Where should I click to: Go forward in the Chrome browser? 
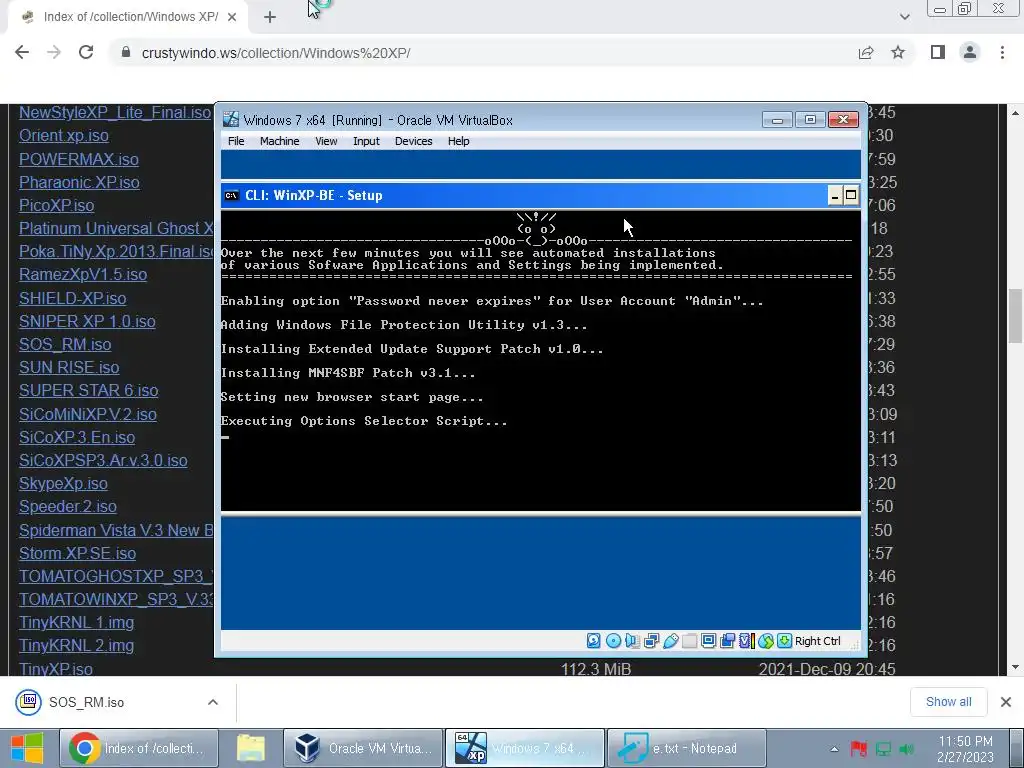pos(54,53)
